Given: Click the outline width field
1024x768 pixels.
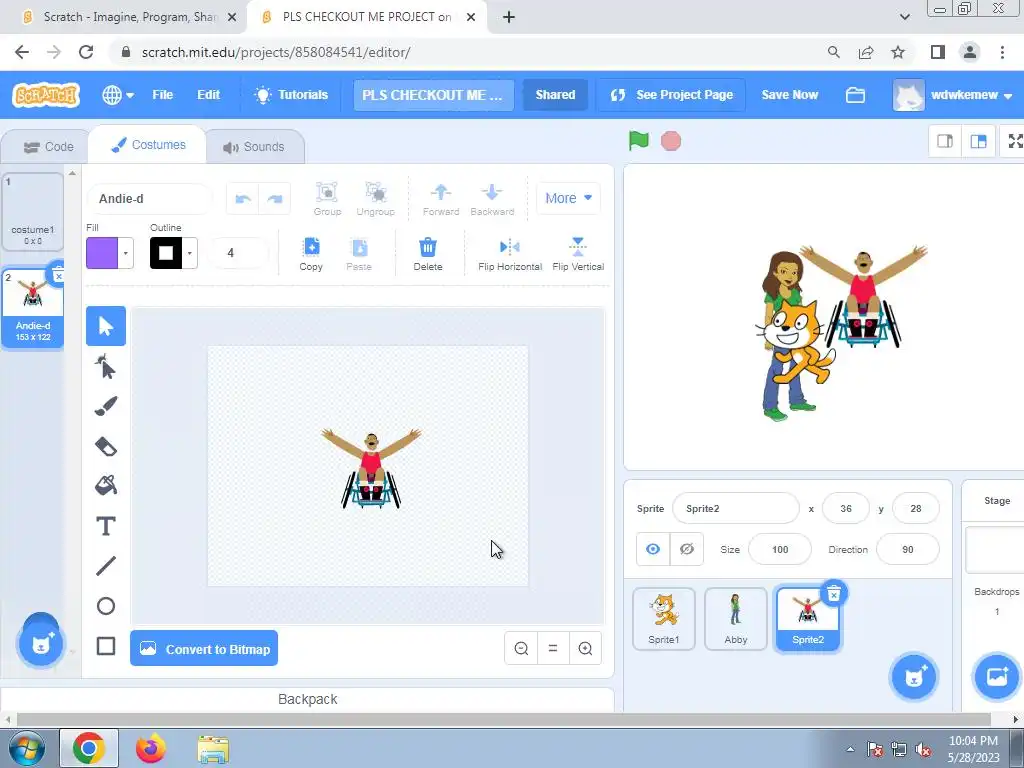Looking at the screenshot, I should click(x=238, y=253).
